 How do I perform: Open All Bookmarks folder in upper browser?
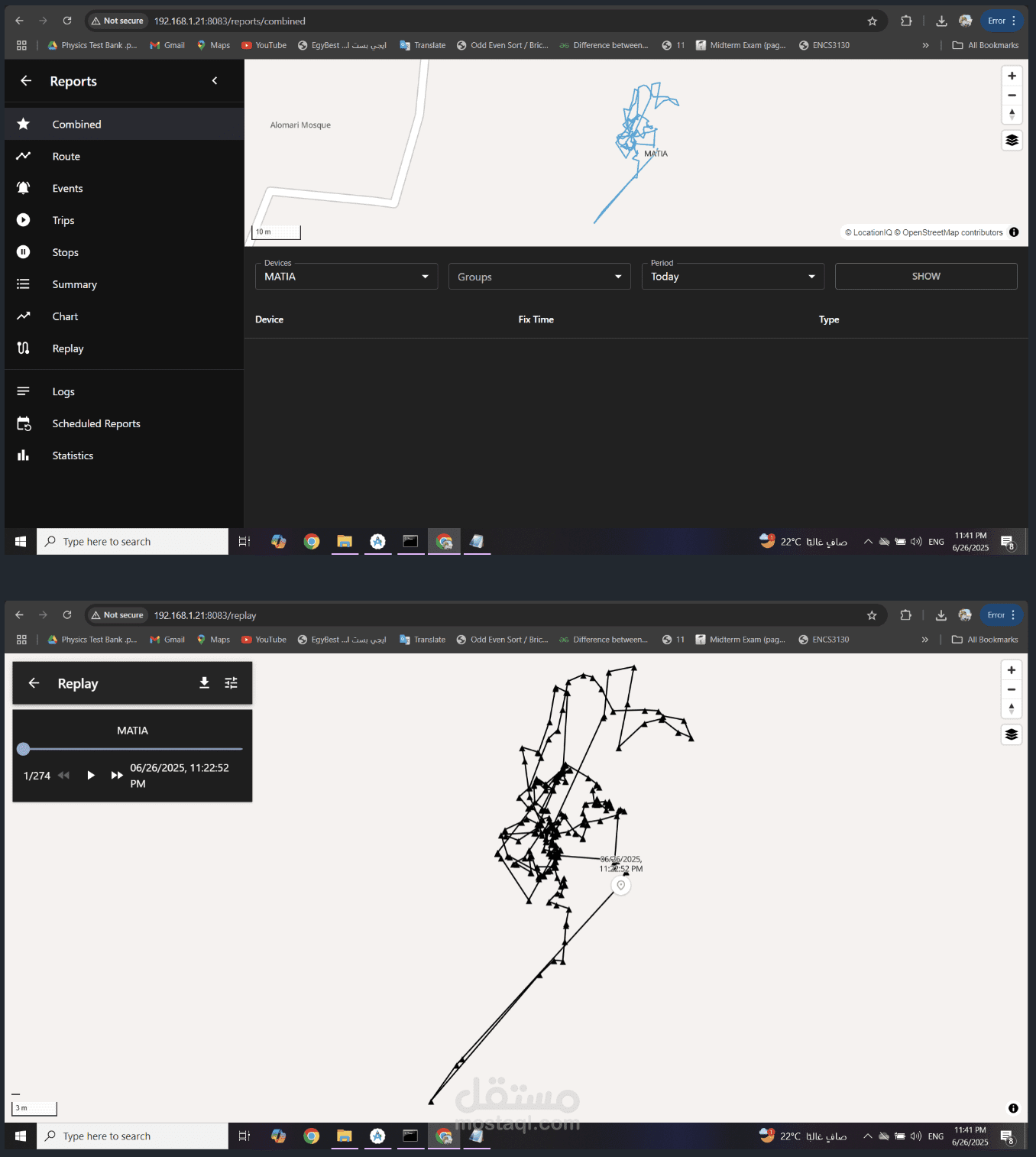986,45
